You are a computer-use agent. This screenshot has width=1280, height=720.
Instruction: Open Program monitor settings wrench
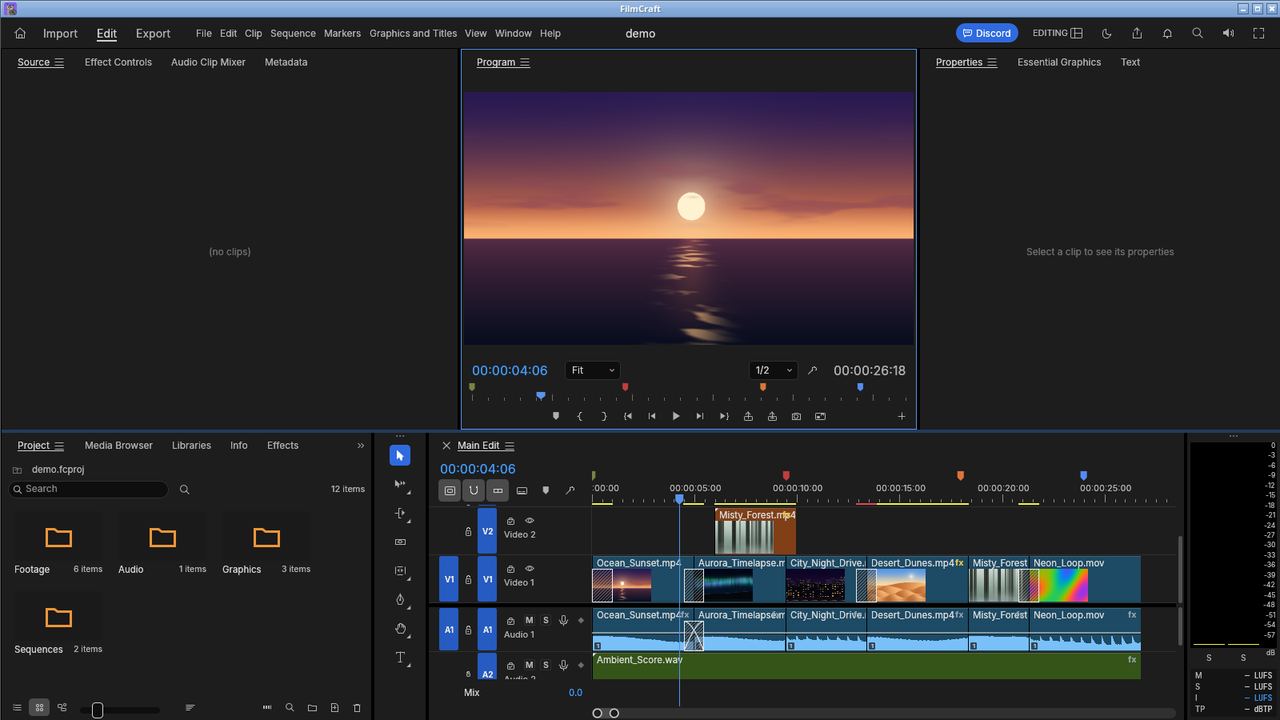(812, 370)
